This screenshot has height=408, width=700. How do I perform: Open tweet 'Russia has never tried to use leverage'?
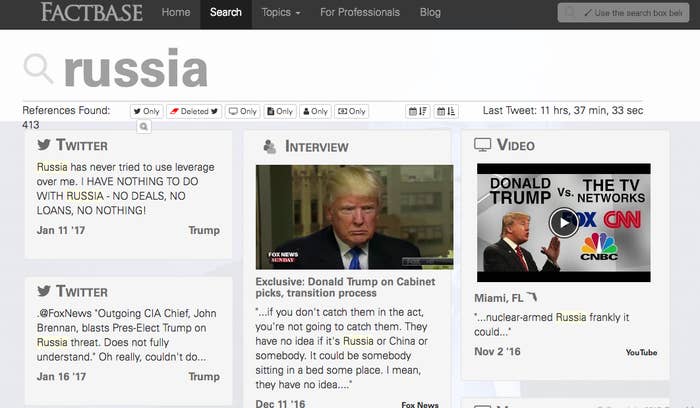point(125,188)
